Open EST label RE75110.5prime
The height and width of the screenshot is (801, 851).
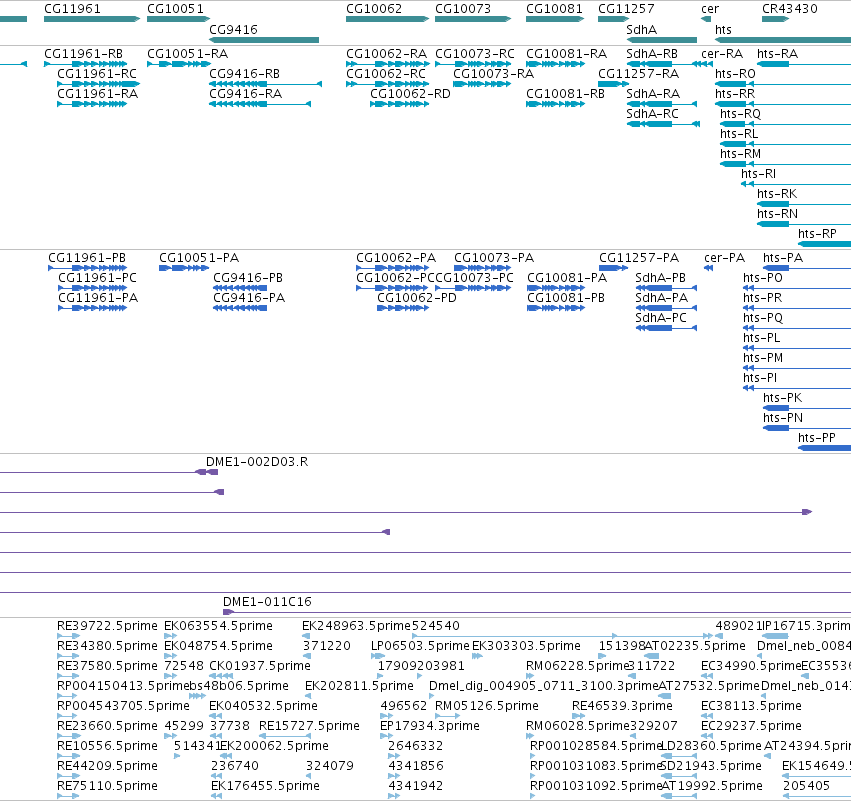click(107, 786)
